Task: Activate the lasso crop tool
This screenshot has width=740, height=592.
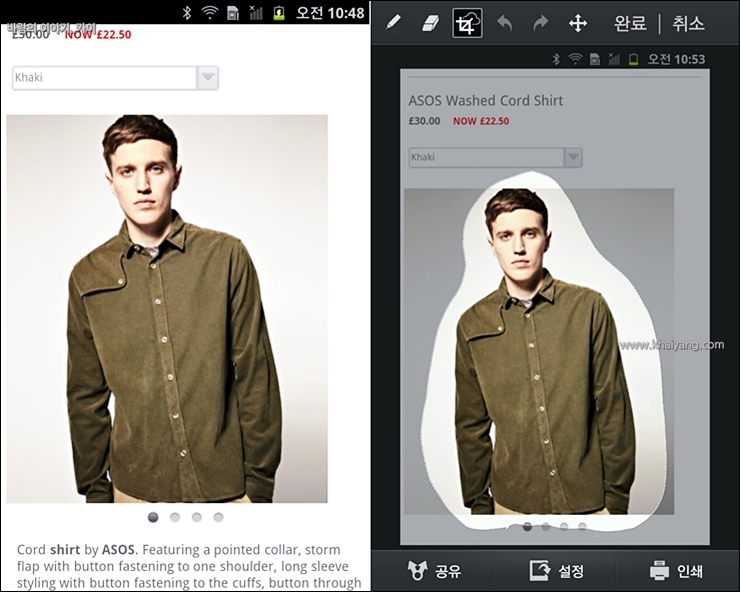Action: pyautogui.click(x=467, y=23)
